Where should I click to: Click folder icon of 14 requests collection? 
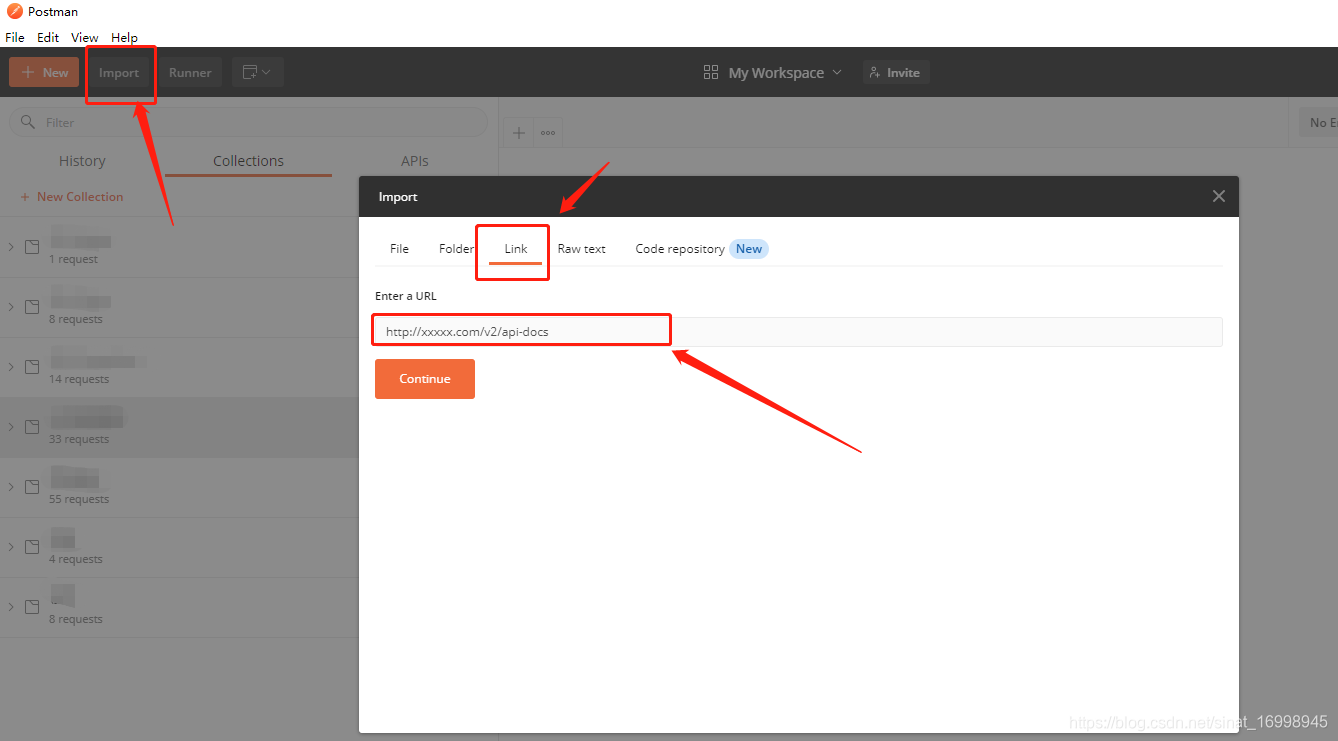pos(32,367)
